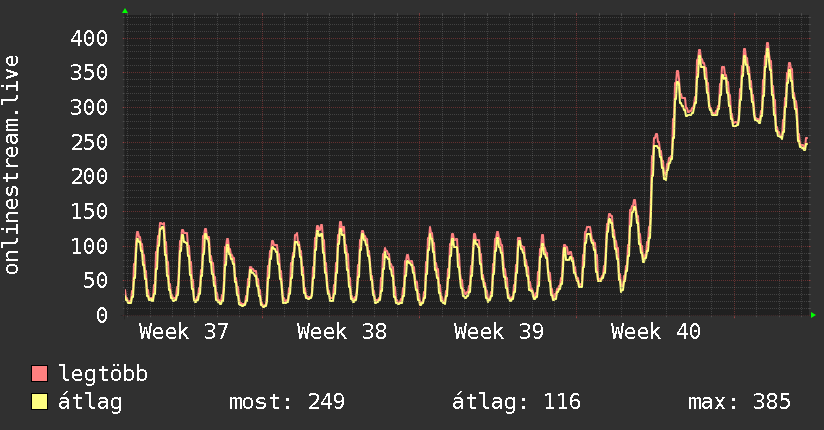Screen dimensions: 824x430
Task: Click the Week 38 axis label
Action: click(342, 332)
